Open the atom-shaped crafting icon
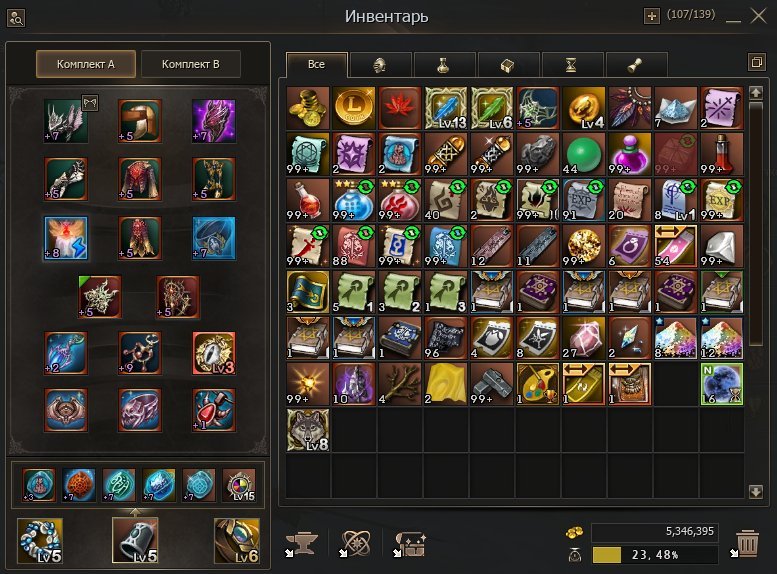 click(x=355, y=544)
